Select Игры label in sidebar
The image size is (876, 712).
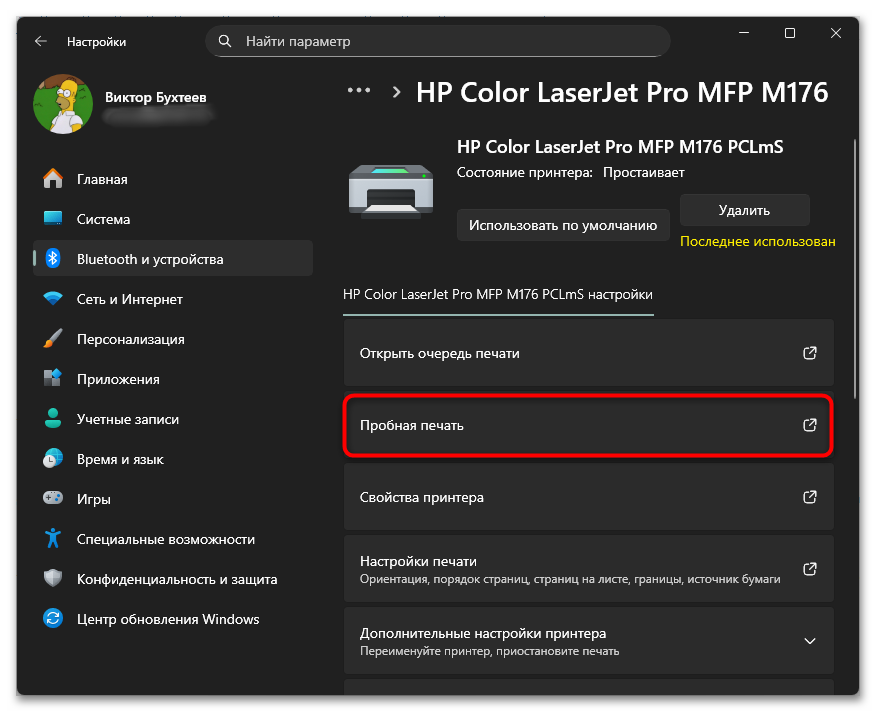[93, 499]
